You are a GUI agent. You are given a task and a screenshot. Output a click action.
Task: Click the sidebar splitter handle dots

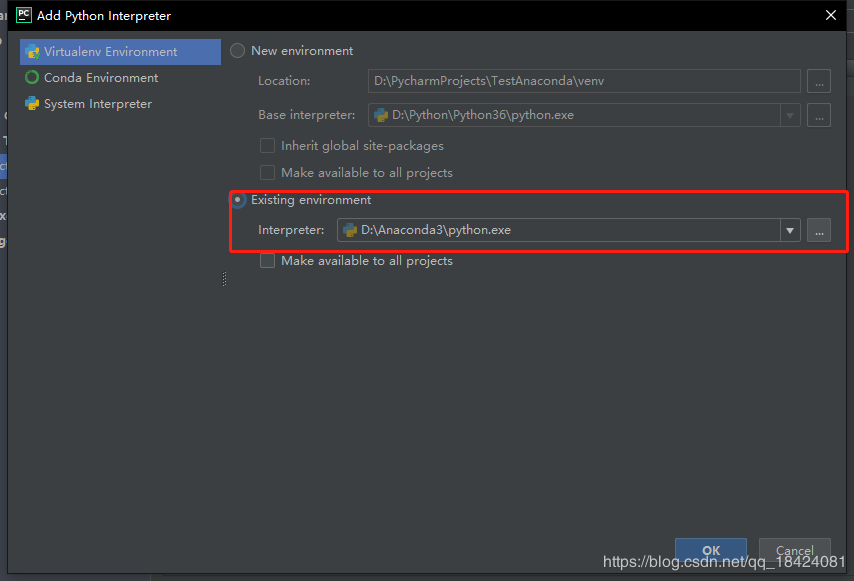[x=224, y=279]
